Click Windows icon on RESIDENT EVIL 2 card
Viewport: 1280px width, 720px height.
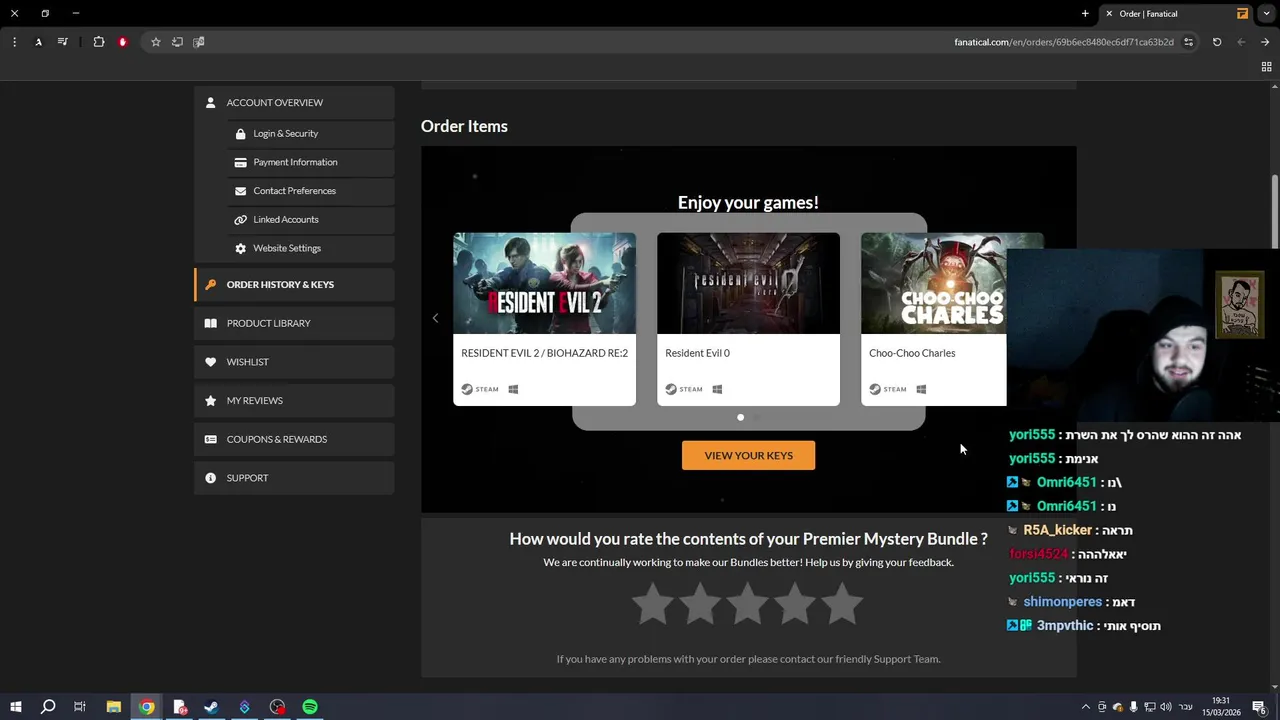513,389
